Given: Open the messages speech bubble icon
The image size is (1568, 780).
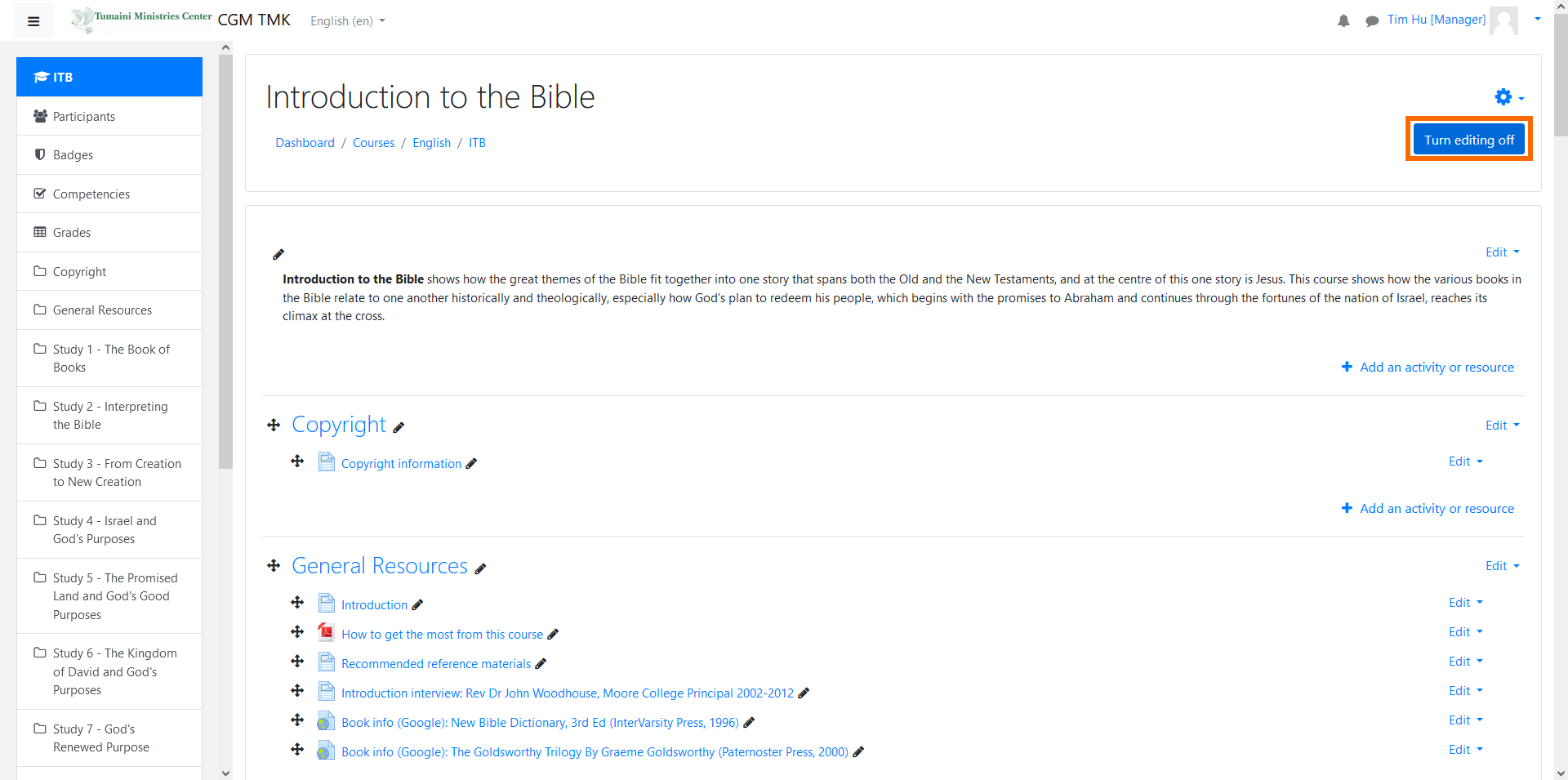Looking at the screenshot, I should tap(1372, 20).
